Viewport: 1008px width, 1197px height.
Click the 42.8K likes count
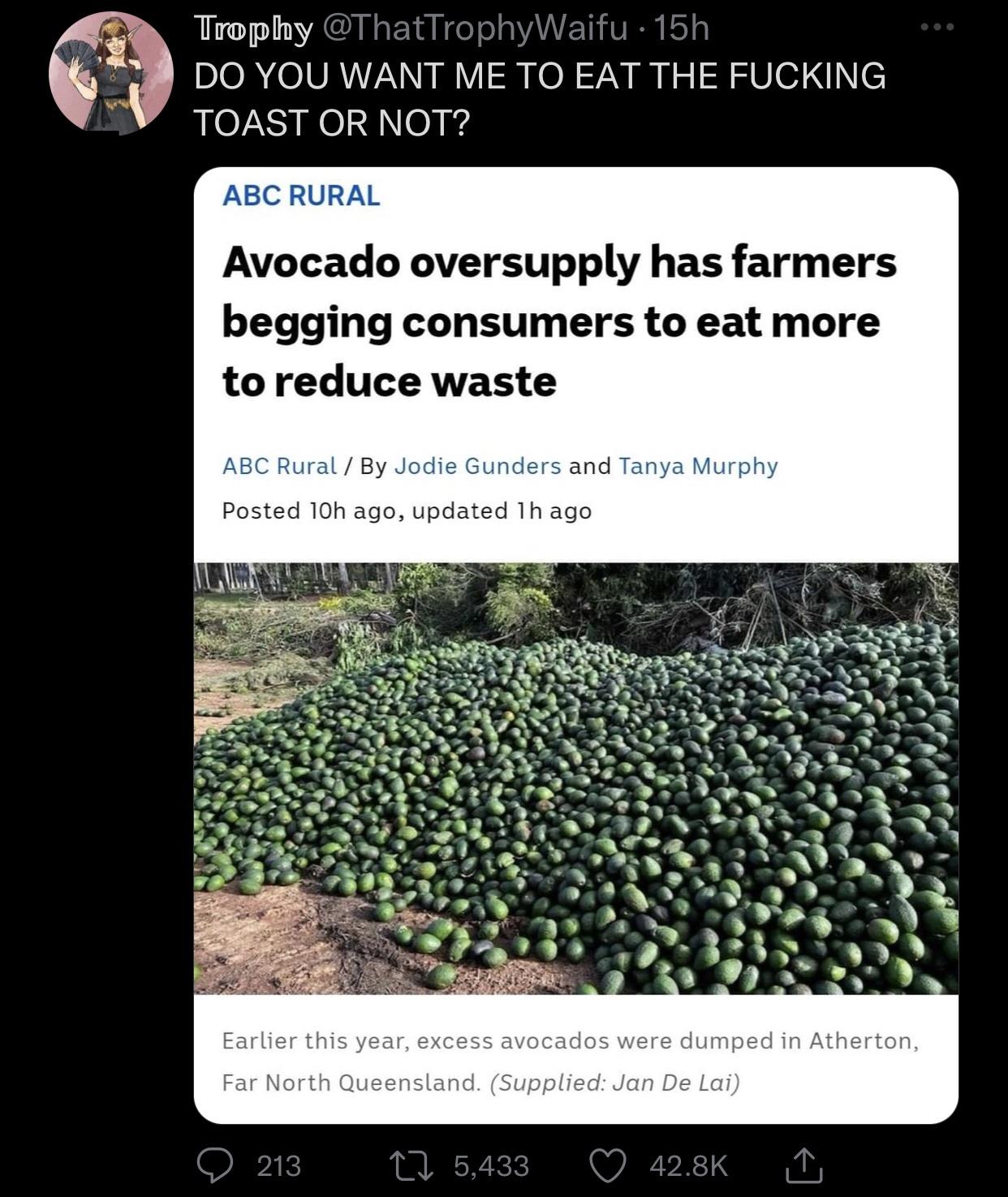coord(689,1165)
